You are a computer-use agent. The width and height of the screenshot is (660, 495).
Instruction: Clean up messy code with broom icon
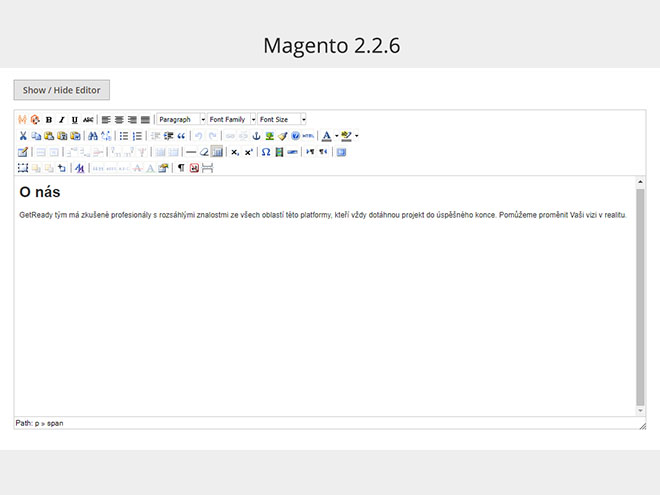click(x=282, y=136)
